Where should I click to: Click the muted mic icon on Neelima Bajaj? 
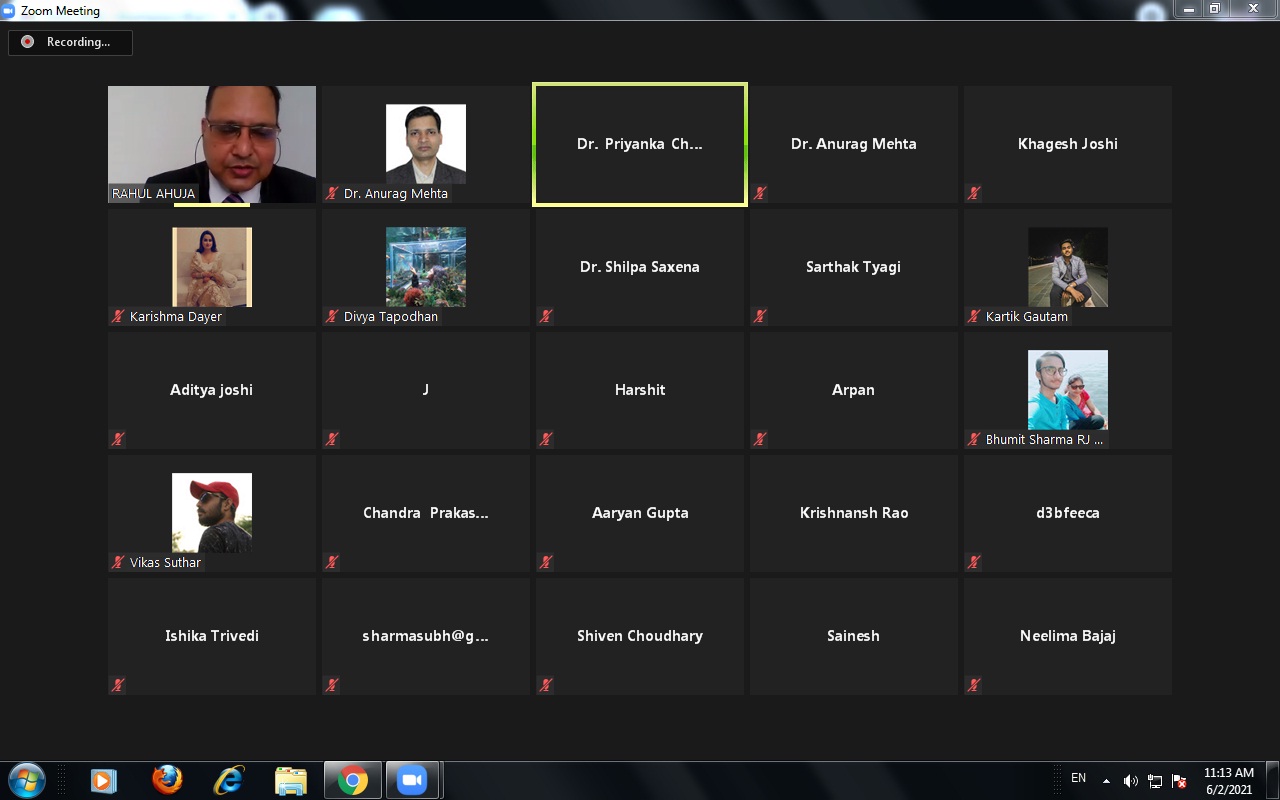point(974,685)
